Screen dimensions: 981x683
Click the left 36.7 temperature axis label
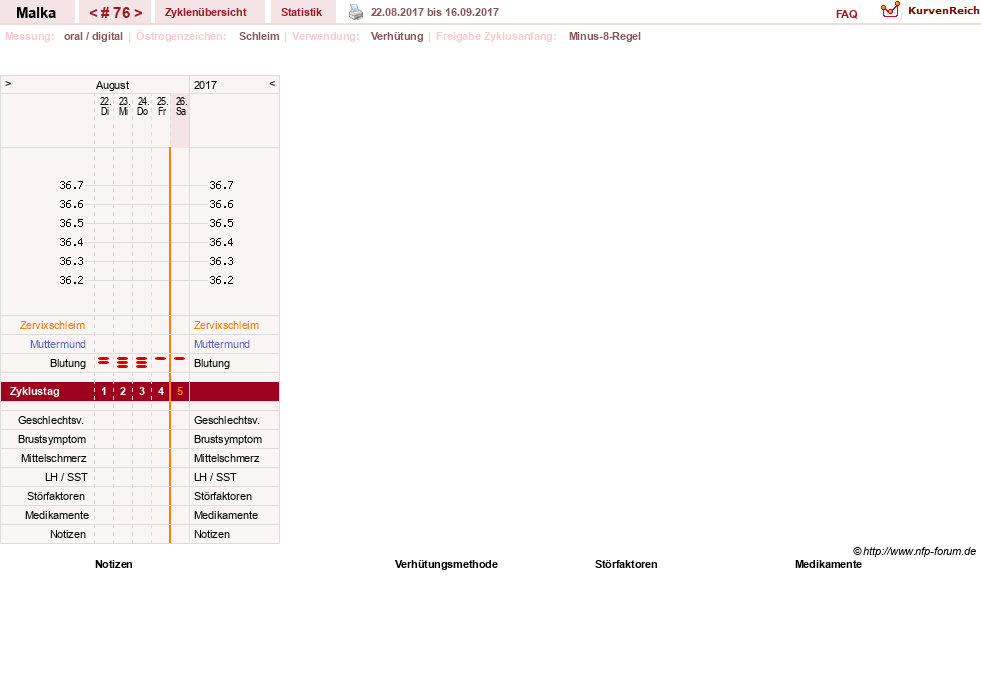[71, 185]
